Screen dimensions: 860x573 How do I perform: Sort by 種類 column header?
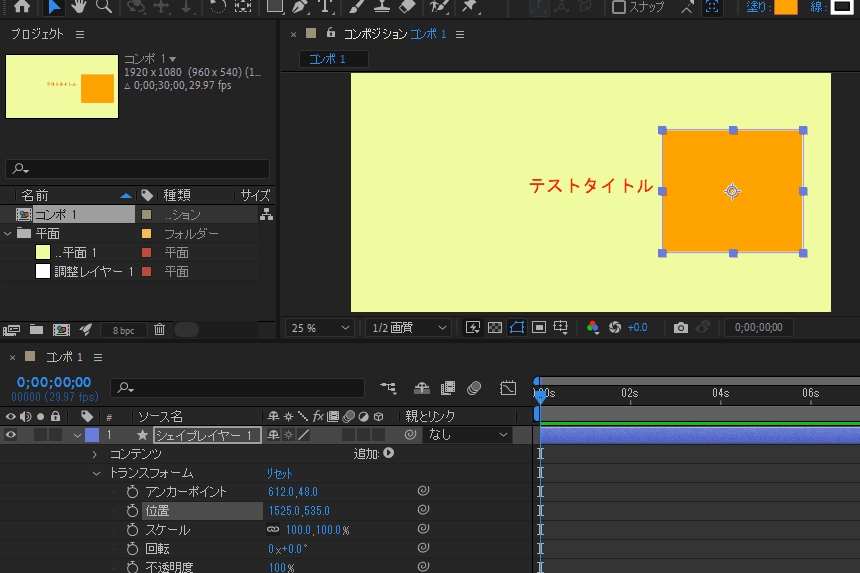click(177, 195)
